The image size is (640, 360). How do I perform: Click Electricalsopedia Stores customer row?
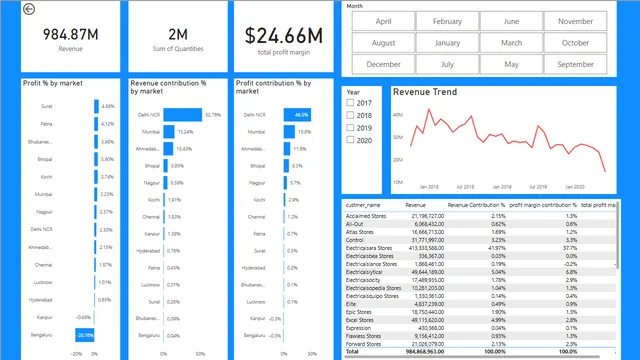click(x=480, y=288)
